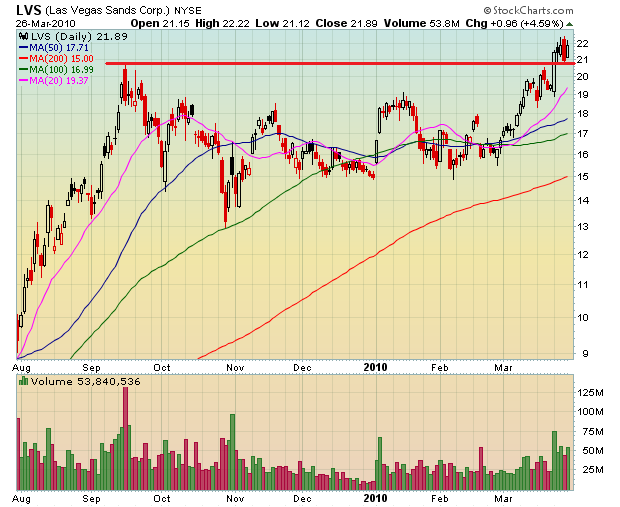
Task: Click the Nov label on the price chart axis
Action: [x=235, y=368]
